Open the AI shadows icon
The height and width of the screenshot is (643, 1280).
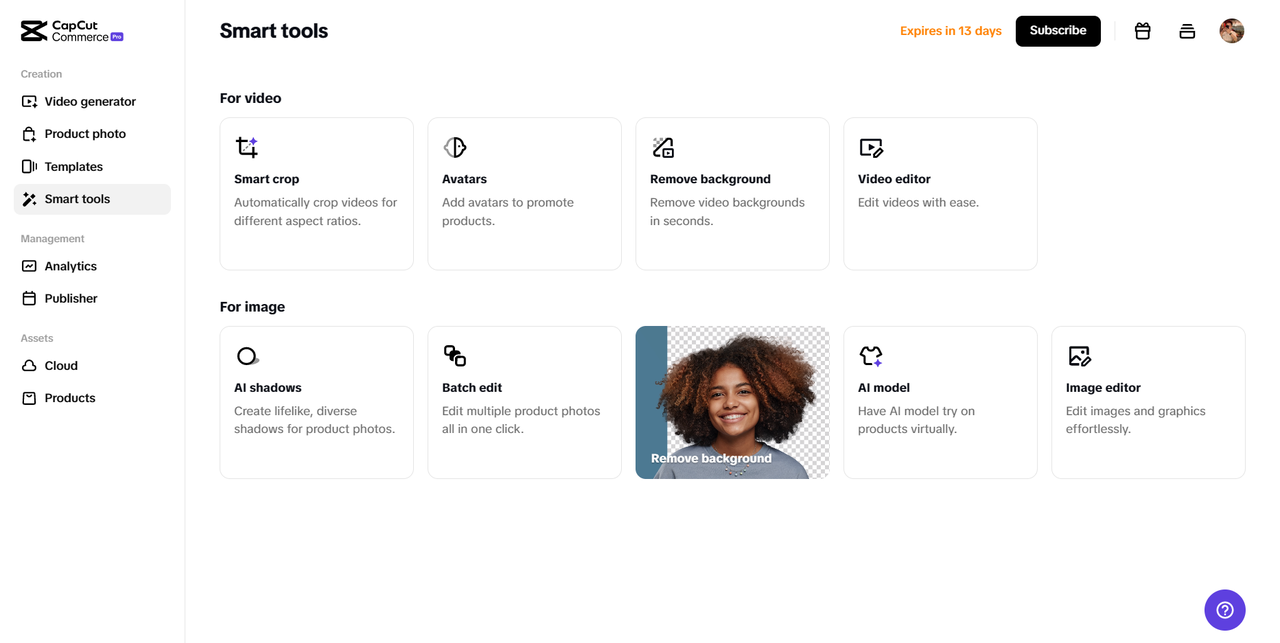pos(247,356)
